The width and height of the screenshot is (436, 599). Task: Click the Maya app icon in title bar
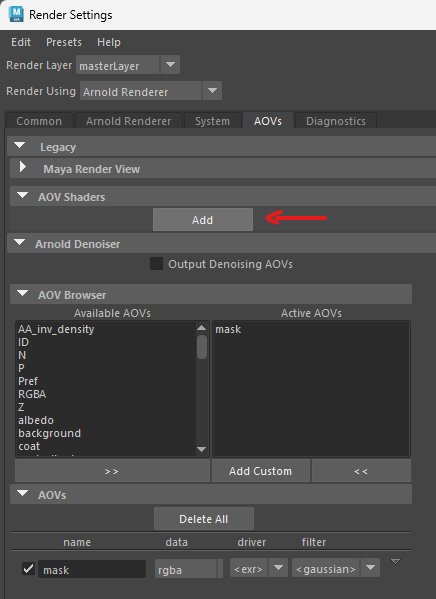[x=16, y=14]
